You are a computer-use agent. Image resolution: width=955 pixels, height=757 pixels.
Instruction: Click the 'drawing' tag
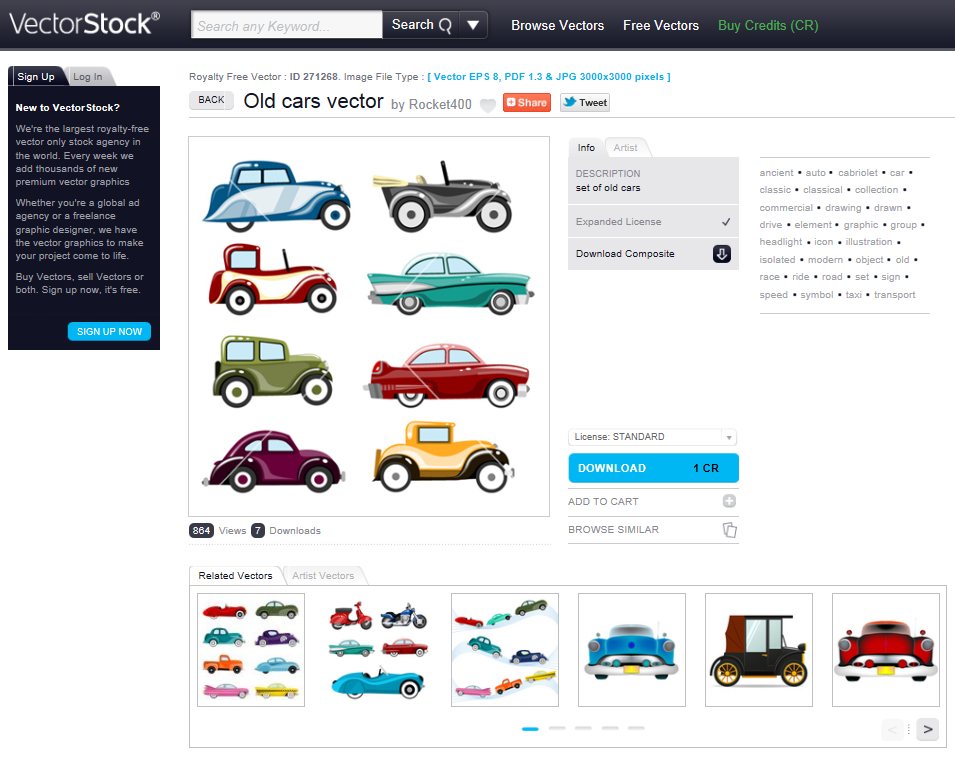point(843,208)
